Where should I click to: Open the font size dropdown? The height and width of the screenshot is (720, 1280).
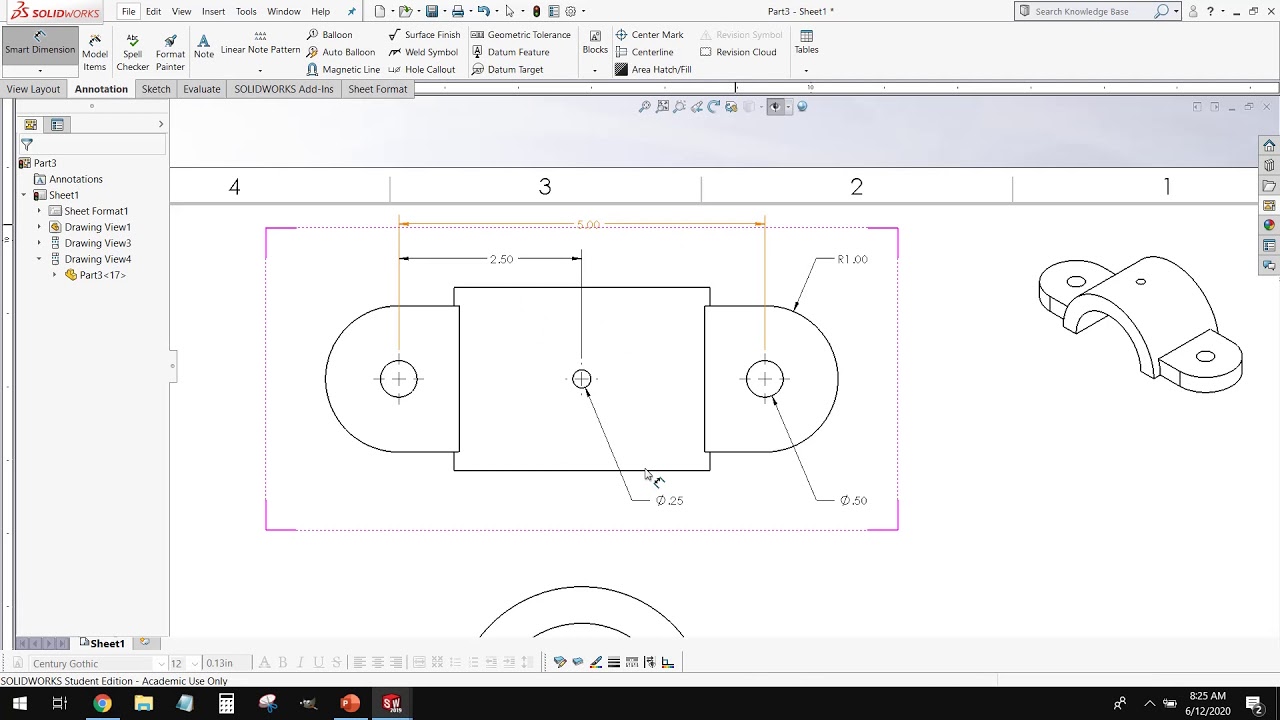tap(194, 663)
